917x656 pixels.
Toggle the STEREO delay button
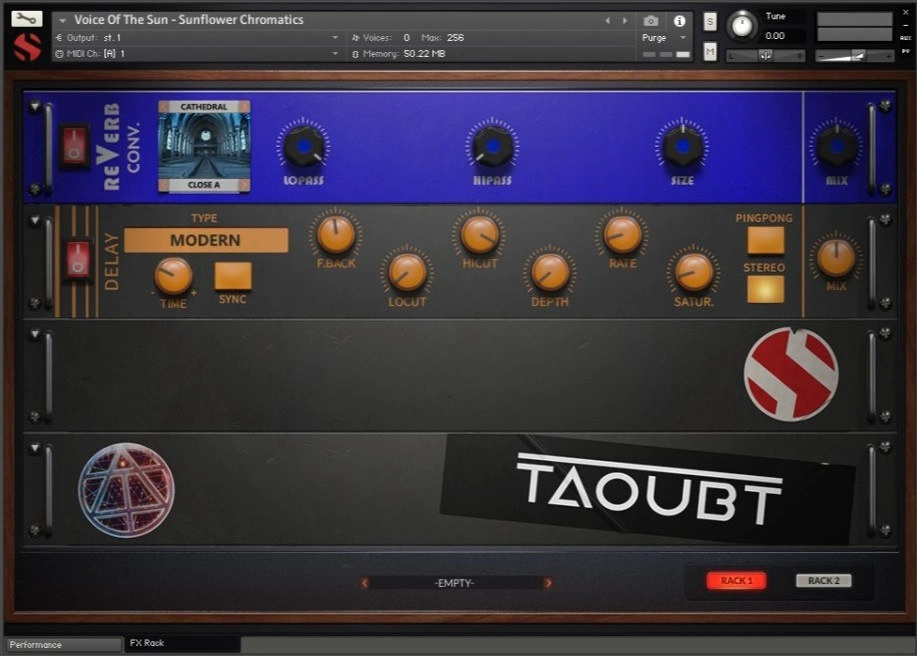[766, 289]
